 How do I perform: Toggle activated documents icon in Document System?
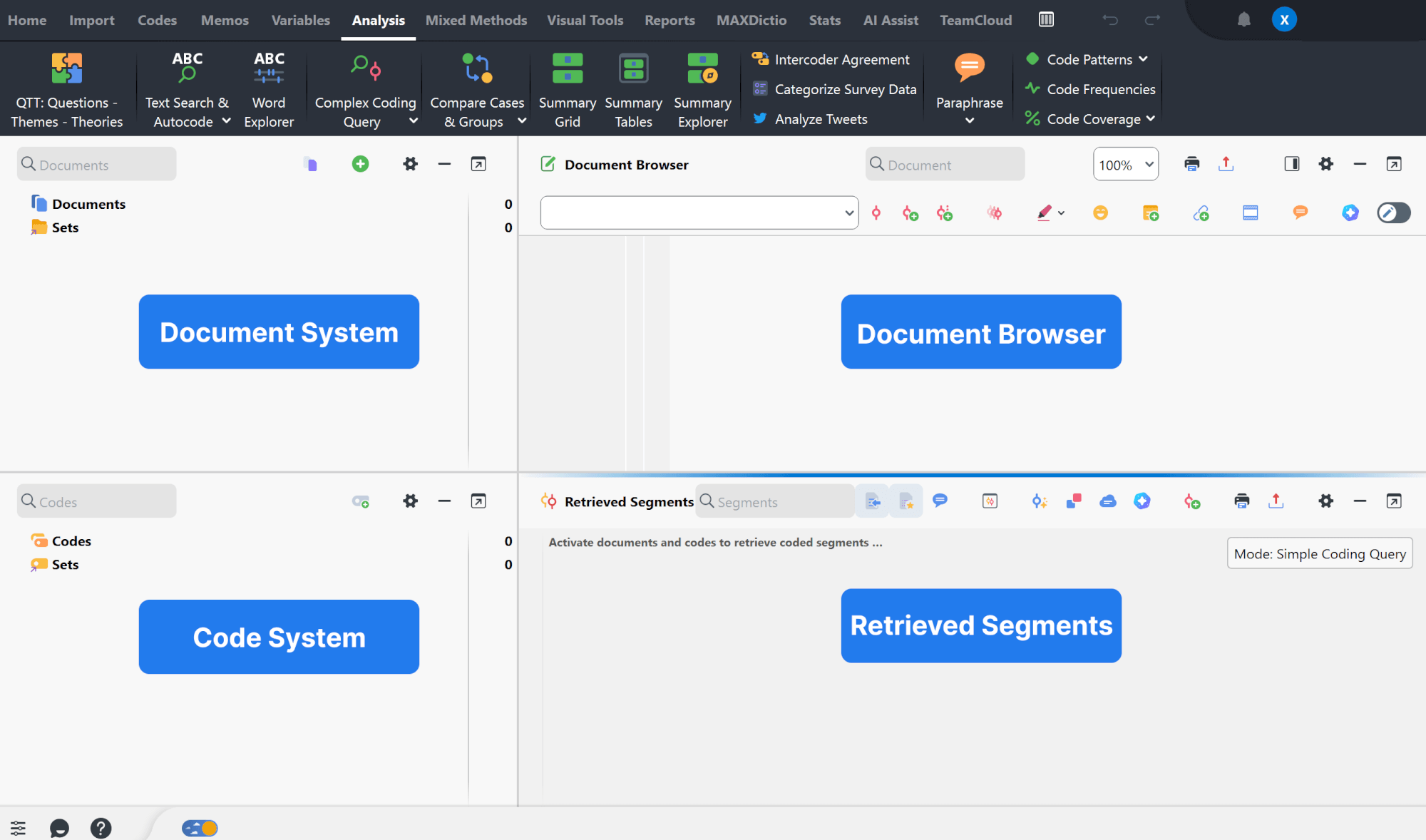pyautogui.click(x=310, y=164)
